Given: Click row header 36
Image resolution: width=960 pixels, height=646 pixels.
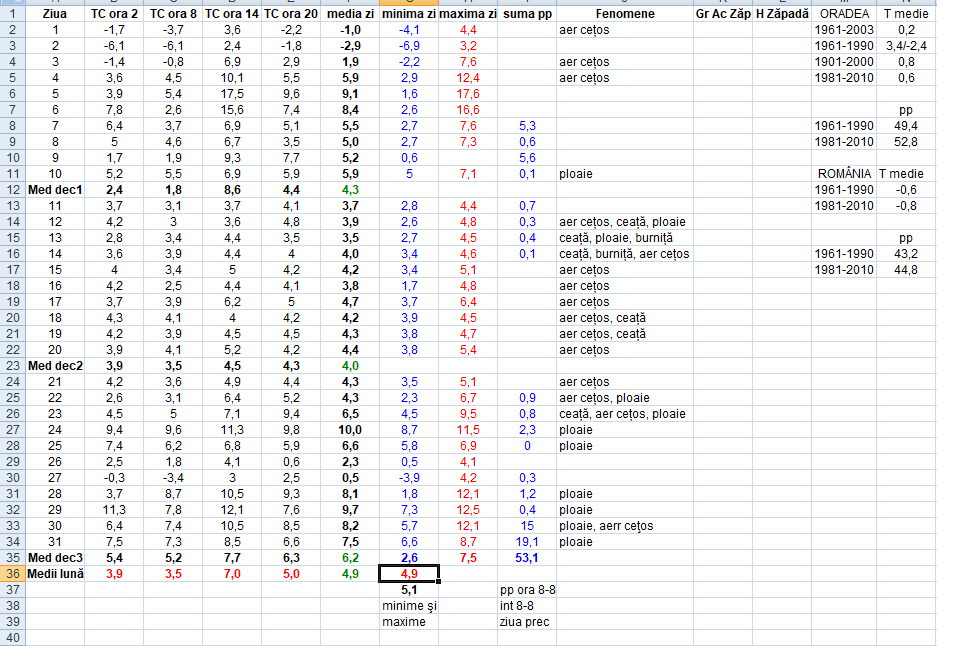Looking at the screenshot, I should click(x=13, y=574).
